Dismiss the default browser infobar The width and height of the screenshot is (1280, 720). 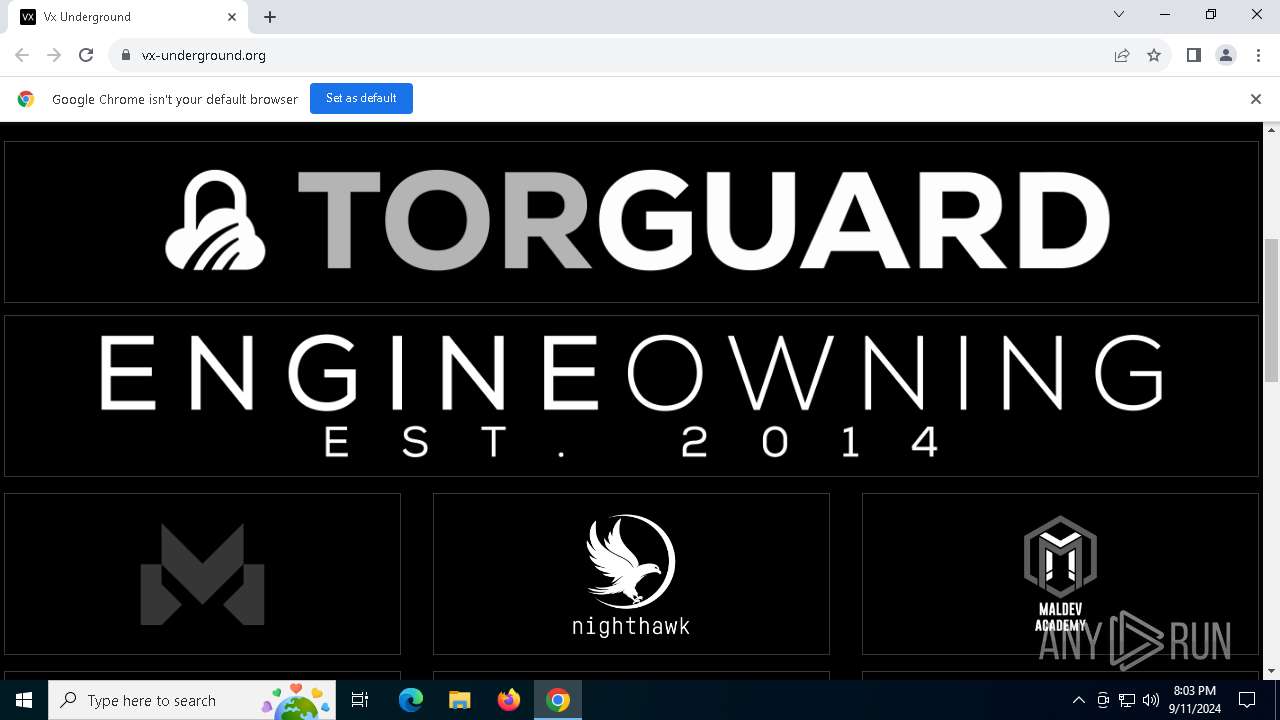click(1256, 99)
